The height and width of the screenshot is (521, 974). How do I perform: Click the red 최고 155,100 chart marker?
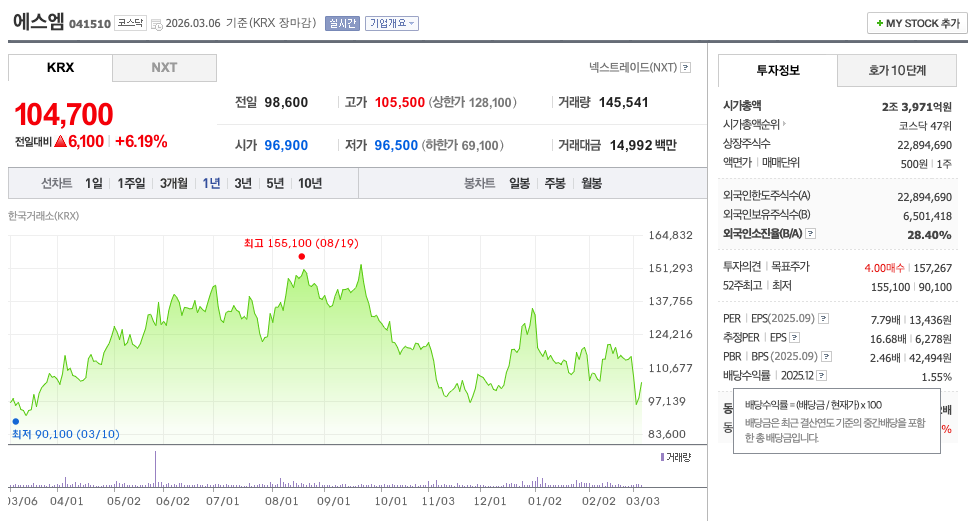[x=301, y=256]
